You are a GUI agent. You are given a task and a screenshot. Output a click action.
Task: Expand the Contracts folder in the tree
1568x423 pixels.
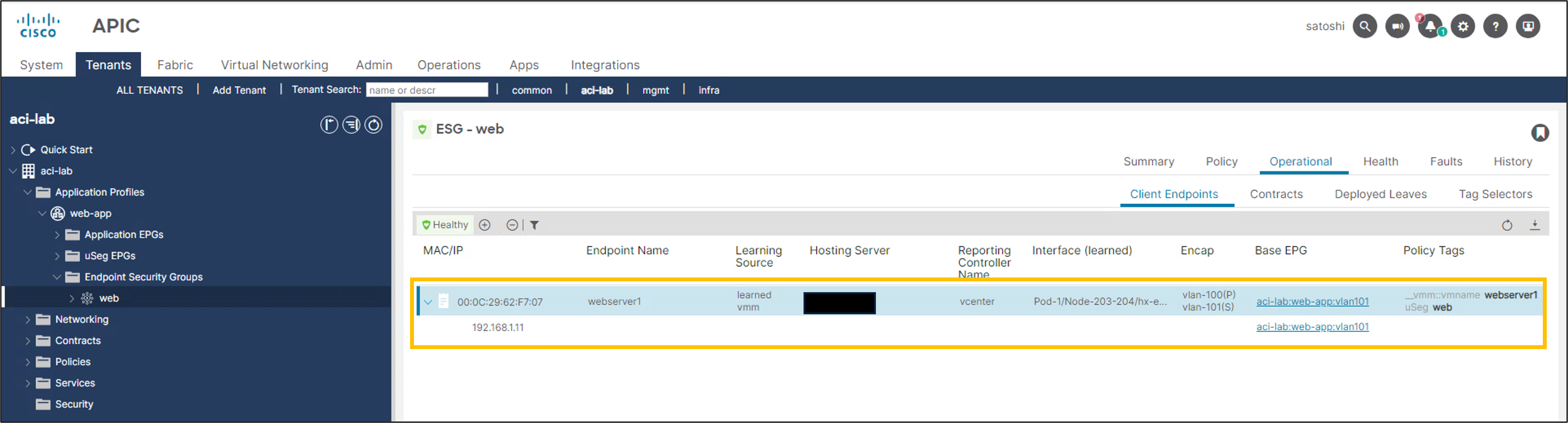pyautogui.click(x=27, y=341)
